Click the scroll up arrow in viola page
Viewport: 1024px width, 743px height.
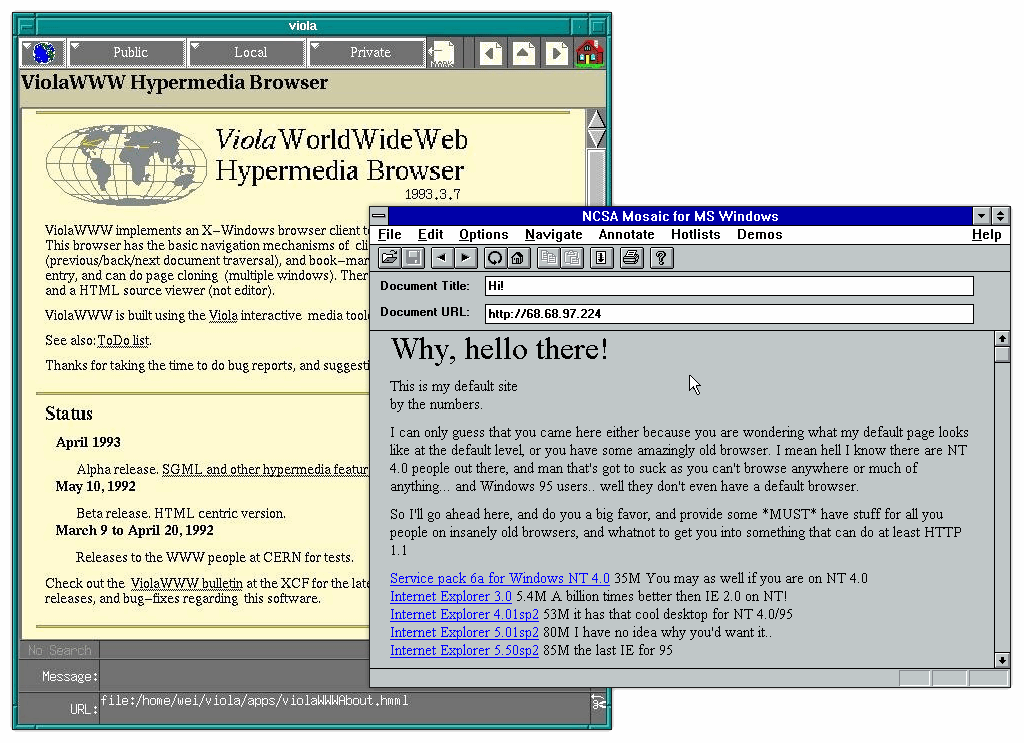pos(597,119)
